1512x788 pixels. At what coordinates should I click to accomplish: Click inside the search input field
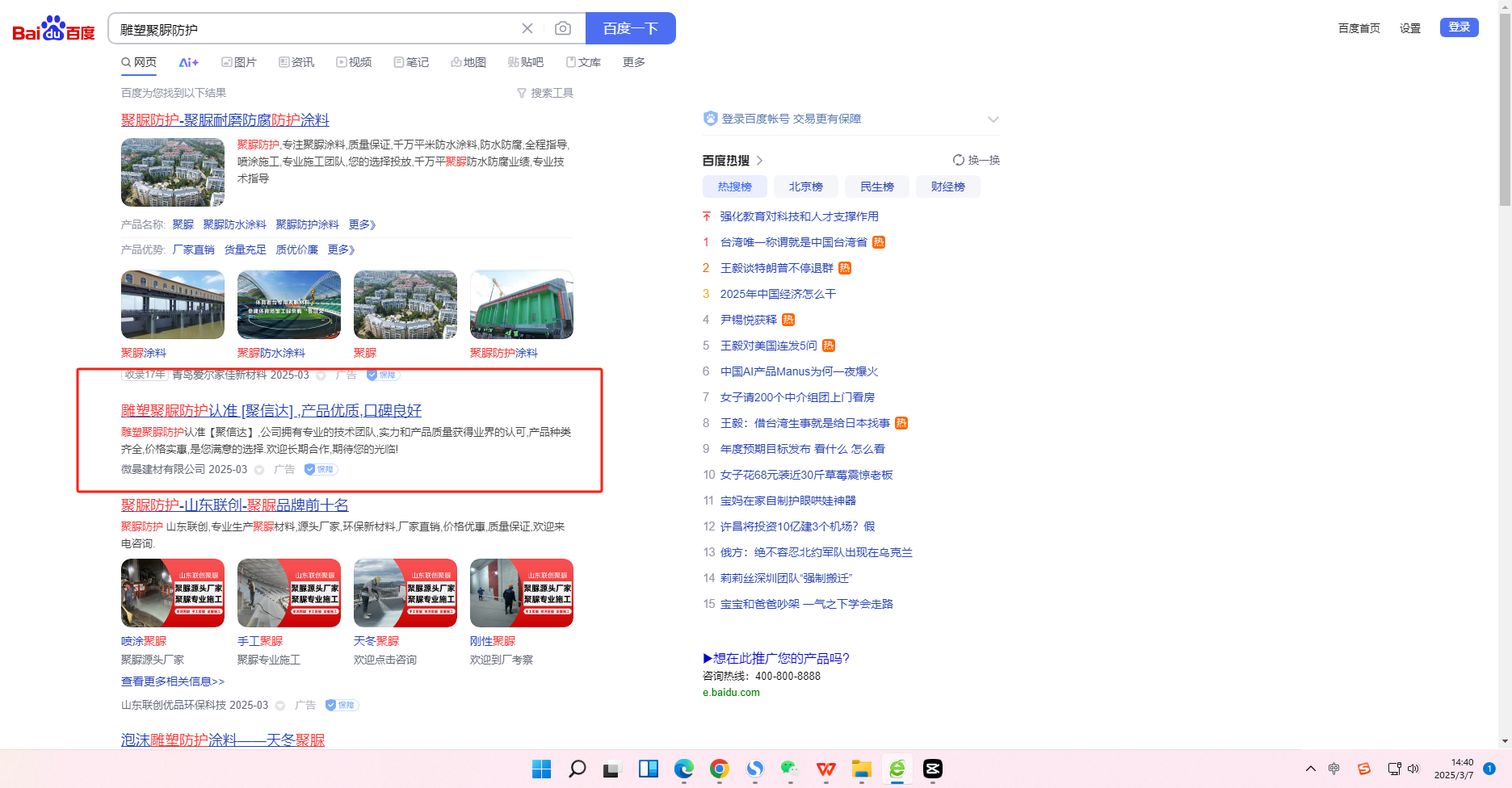(x=315, y=29)
